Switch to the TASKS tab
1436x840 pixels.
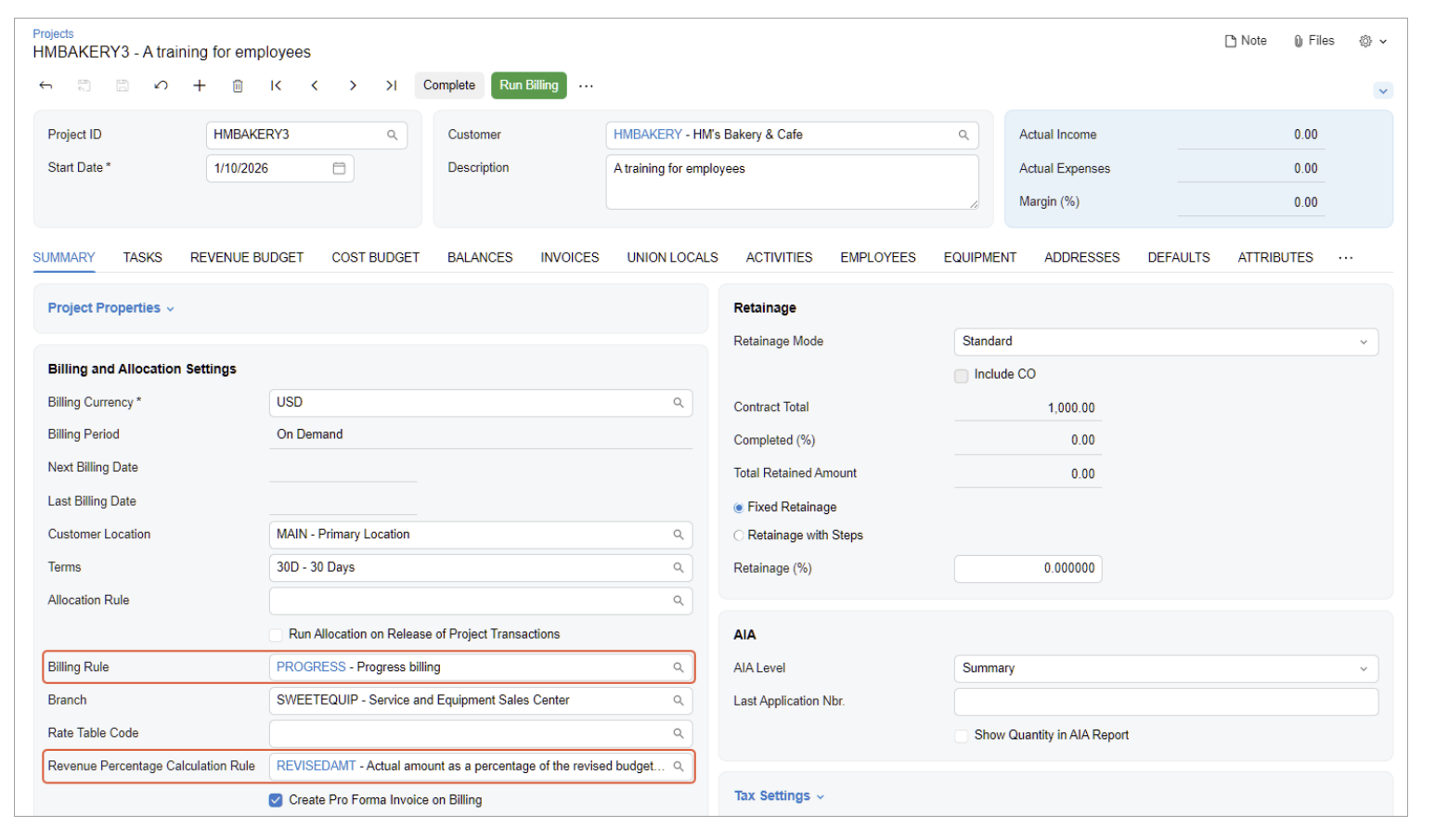tap(143, 258)
